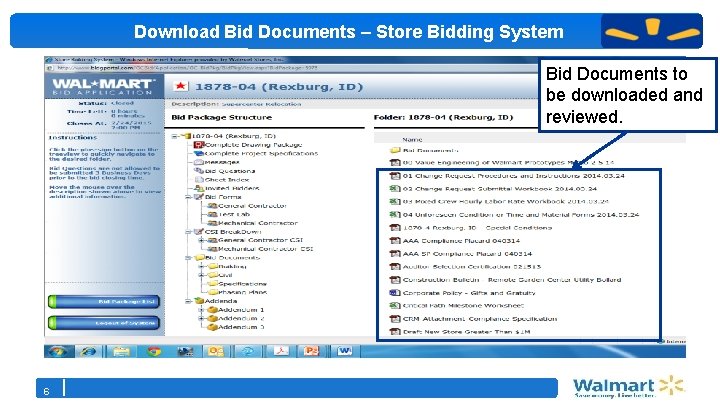720x405 pixels.
Task: Open Google Chrome from the taskbar
Action: (154, 351)
